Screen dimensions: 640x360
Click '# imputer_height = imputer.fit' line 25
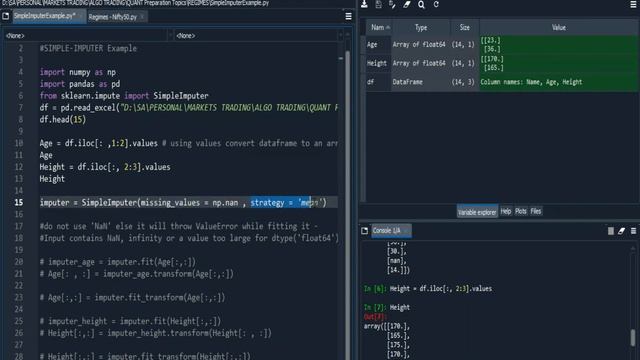[x=130, y=321]
